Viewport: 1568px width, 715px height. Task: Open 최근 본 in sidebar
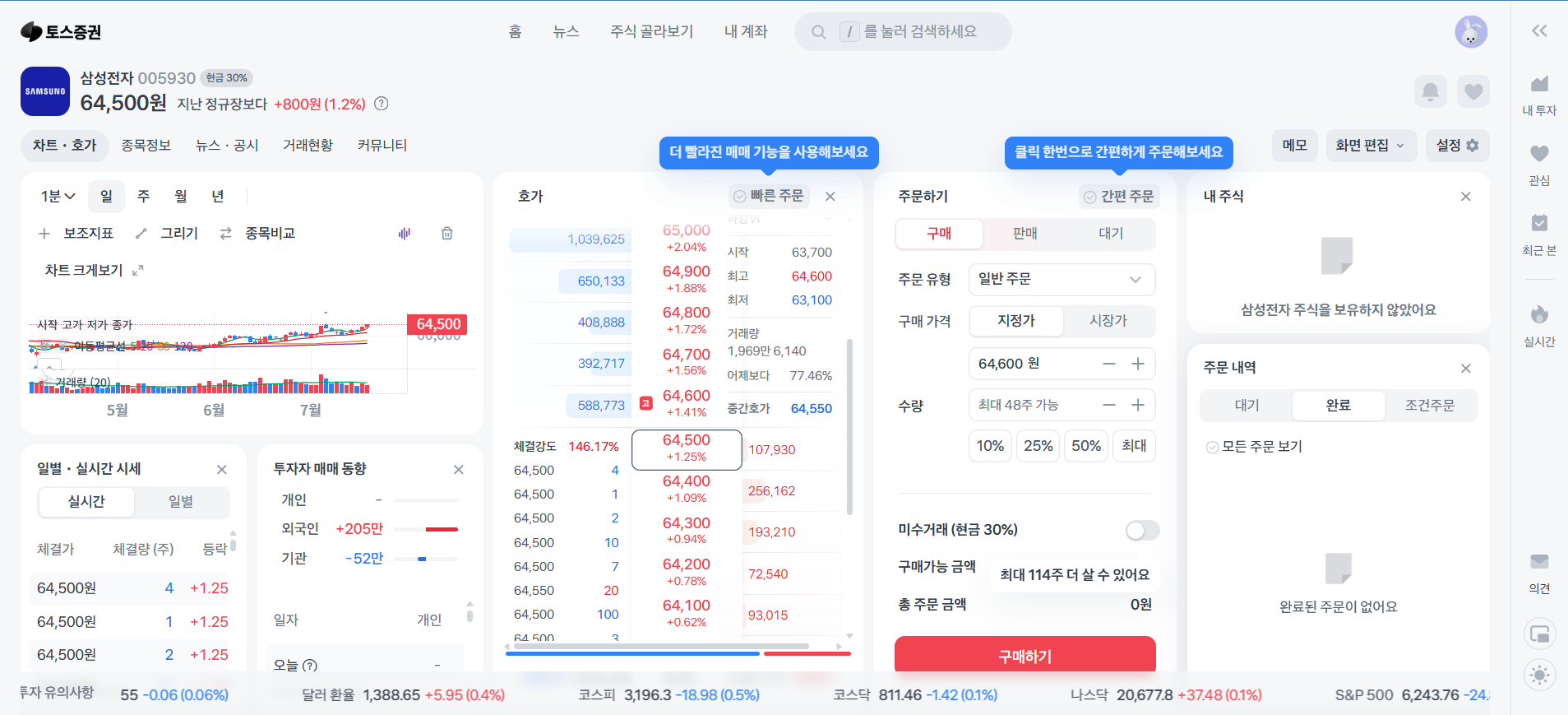(1539, 234)
